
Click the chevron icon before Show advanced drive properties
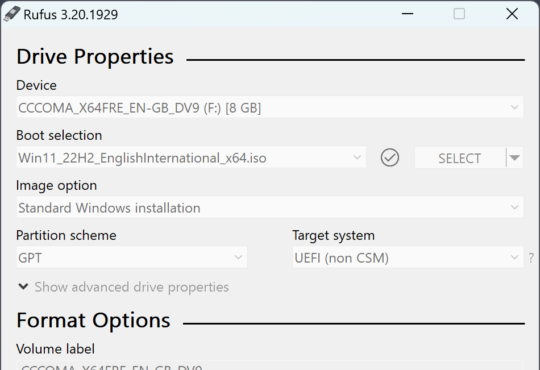[x=23, y=287]
